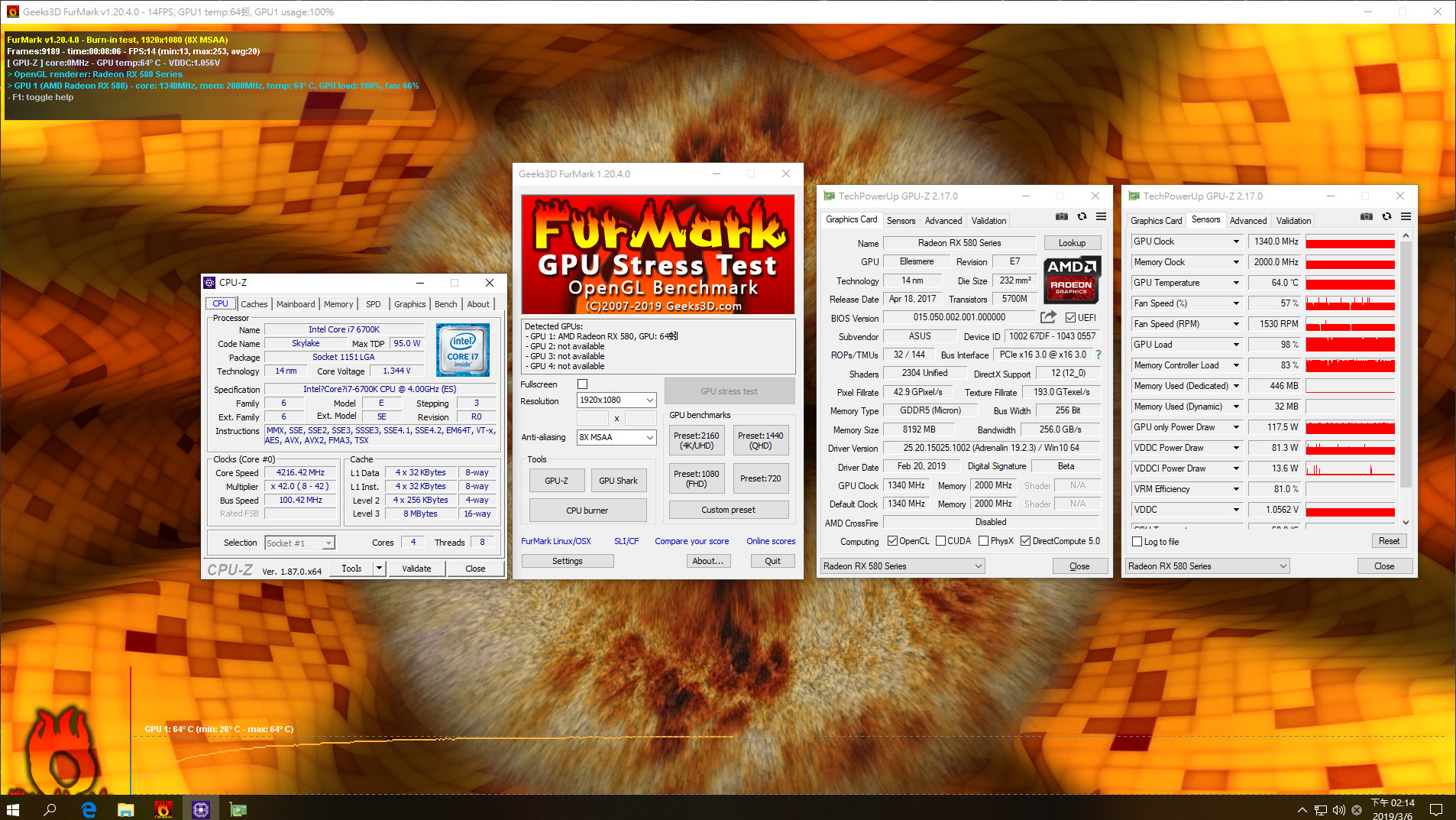Open Bench tab in CPU-Z
The image size is (1456, 820).
click(446, 304)
